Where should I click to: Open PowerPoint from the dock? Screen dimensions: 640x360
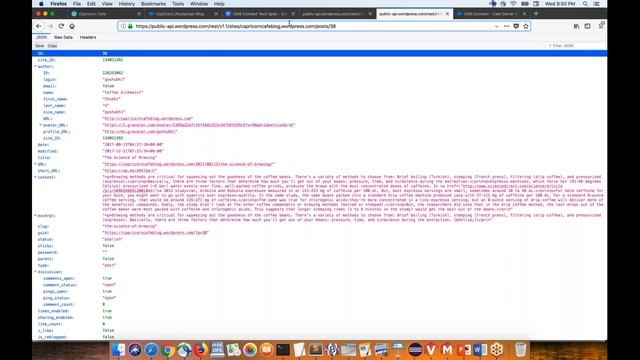pyautogui.click(x=464, y=350)
